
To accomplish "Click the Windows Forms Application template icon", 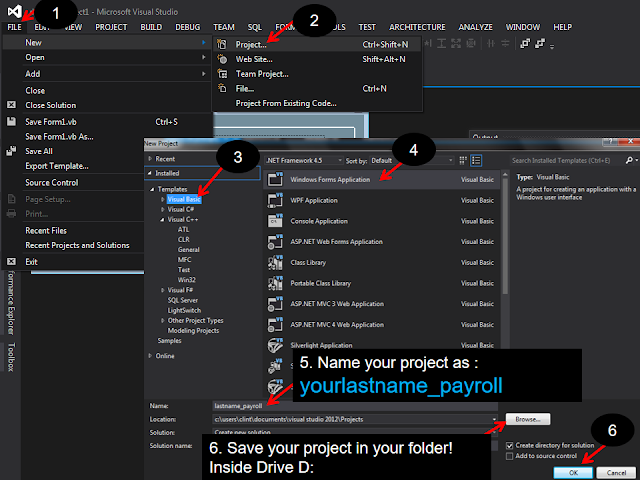I will click(275, 179).
